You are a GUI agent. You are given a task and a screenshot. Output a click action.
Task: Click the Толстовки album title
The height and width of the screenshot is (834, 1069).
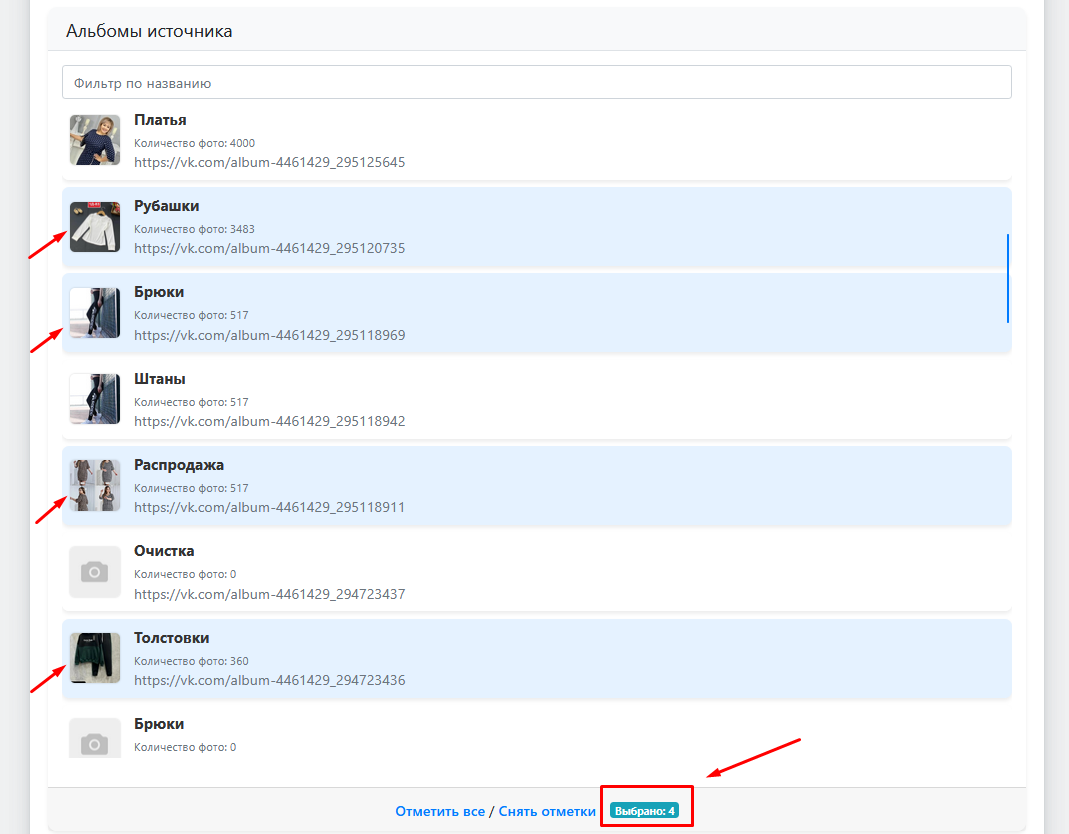171,638
